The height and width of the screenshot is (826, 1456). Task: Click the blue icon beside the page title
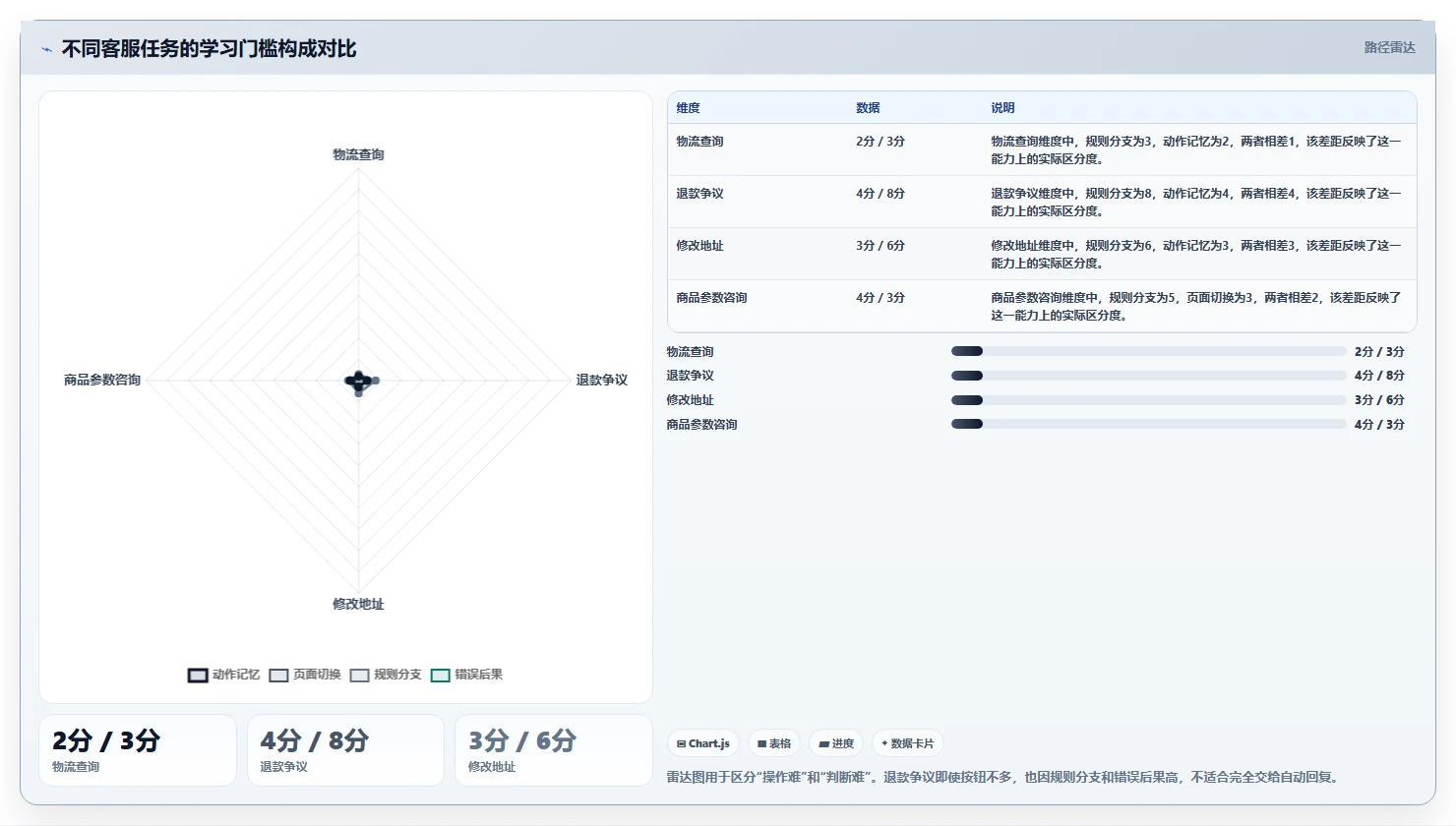[x=46, y=49]
